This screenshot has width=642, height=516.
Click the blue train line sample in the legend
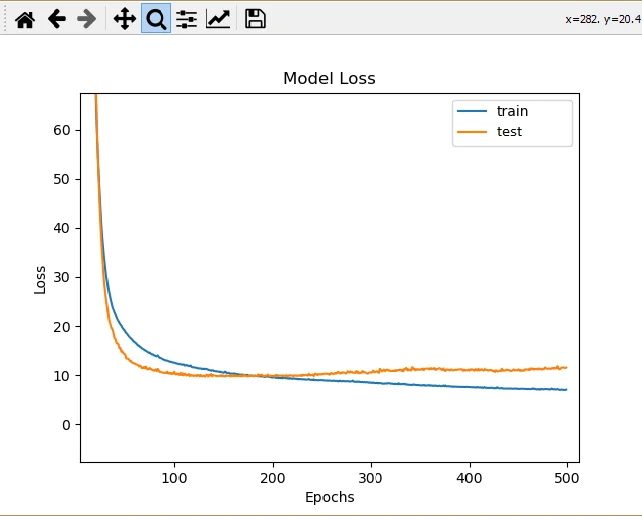coord(472,111)
